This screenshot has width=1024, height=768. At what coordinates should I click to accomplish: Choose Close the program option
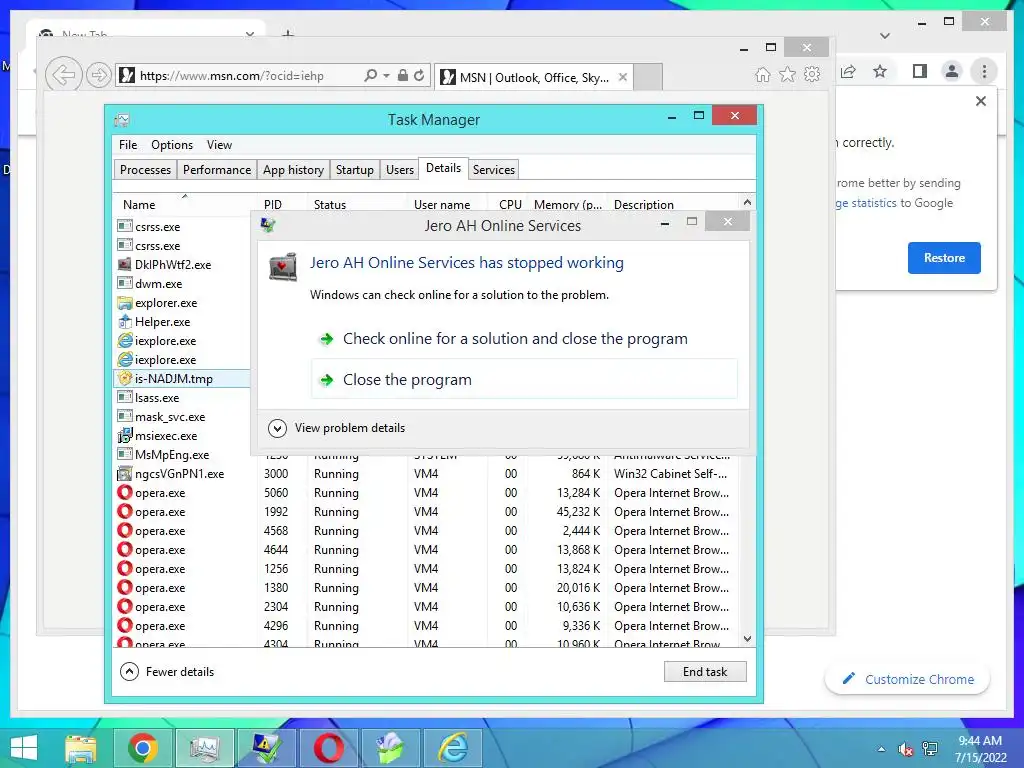tap(524, 379)
